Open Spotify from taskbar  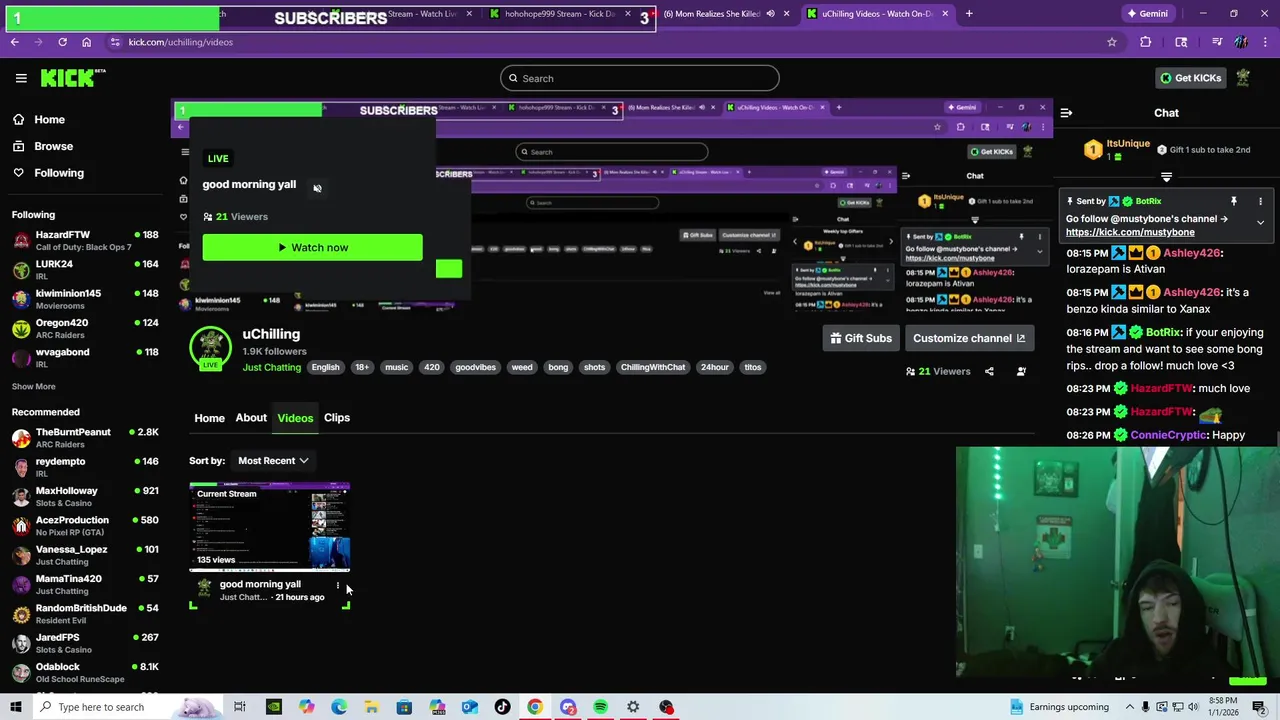tap(600, 707)
